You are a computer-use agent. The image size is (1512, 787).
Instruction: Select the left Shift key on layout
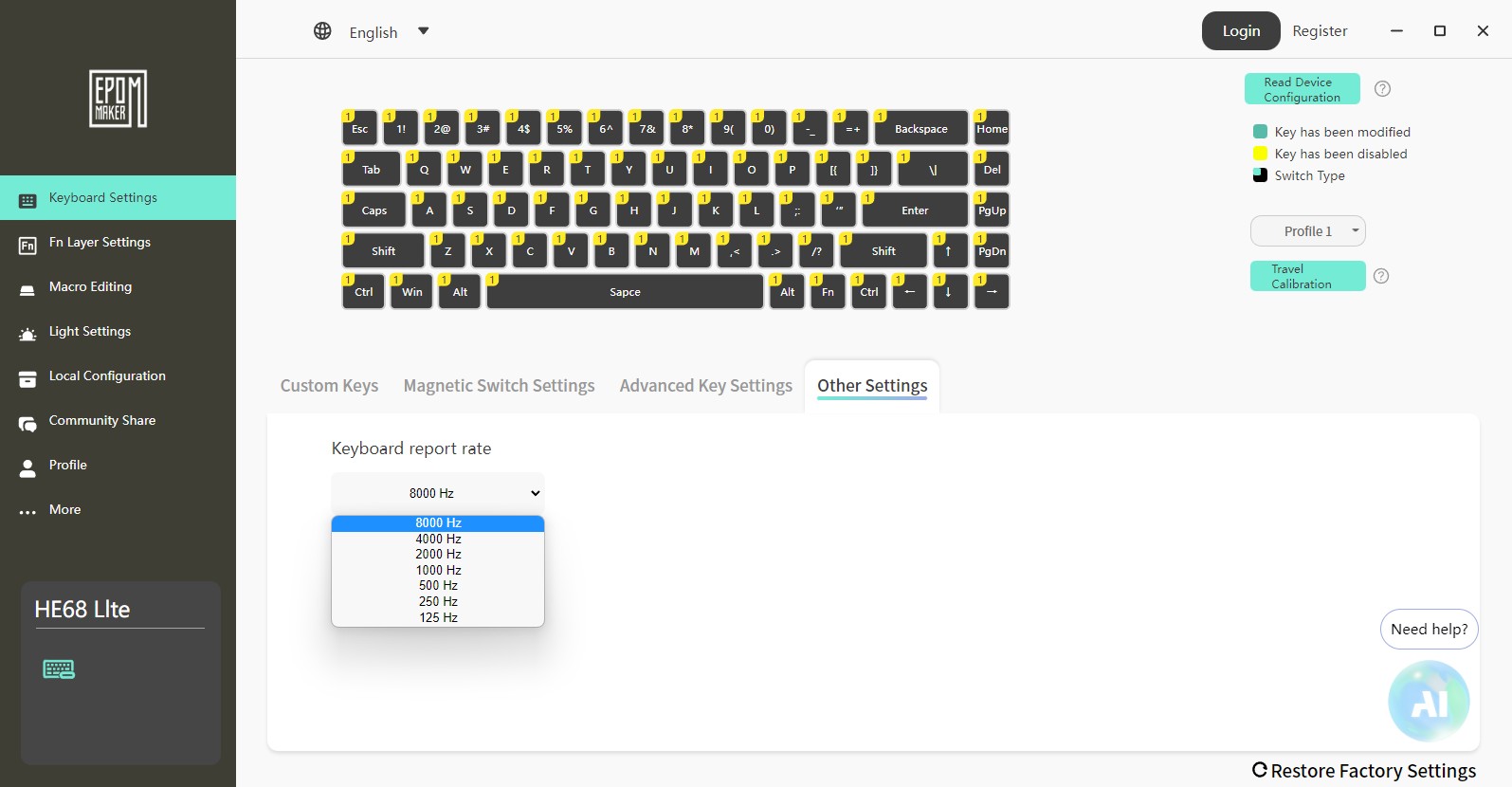coord(383,251)
